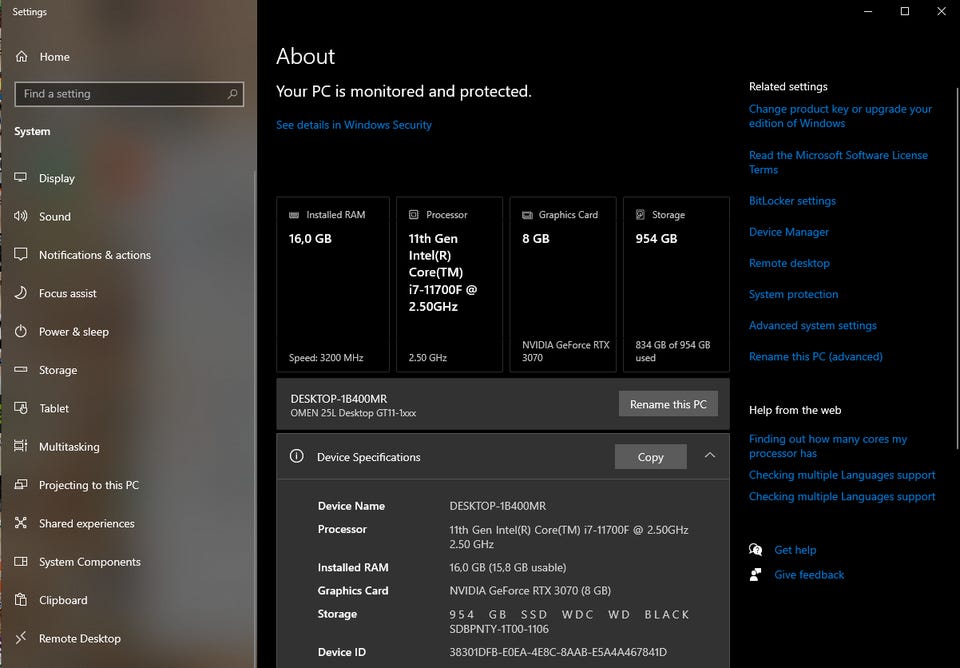
Task: Click the Storage card disk icon
Action: click(x=640, y=214)
